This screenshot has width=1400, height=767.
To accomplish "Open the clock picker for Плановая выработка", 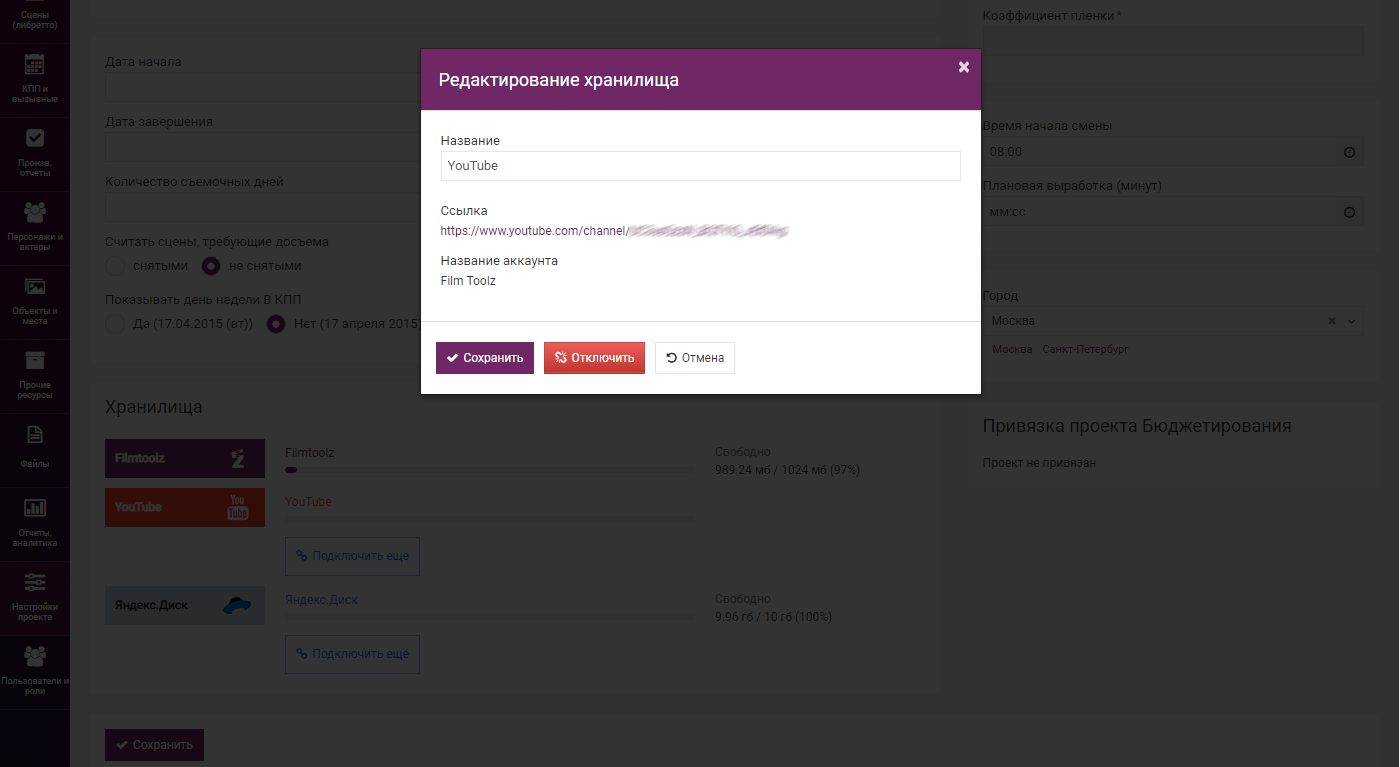I will (1349, 212).
